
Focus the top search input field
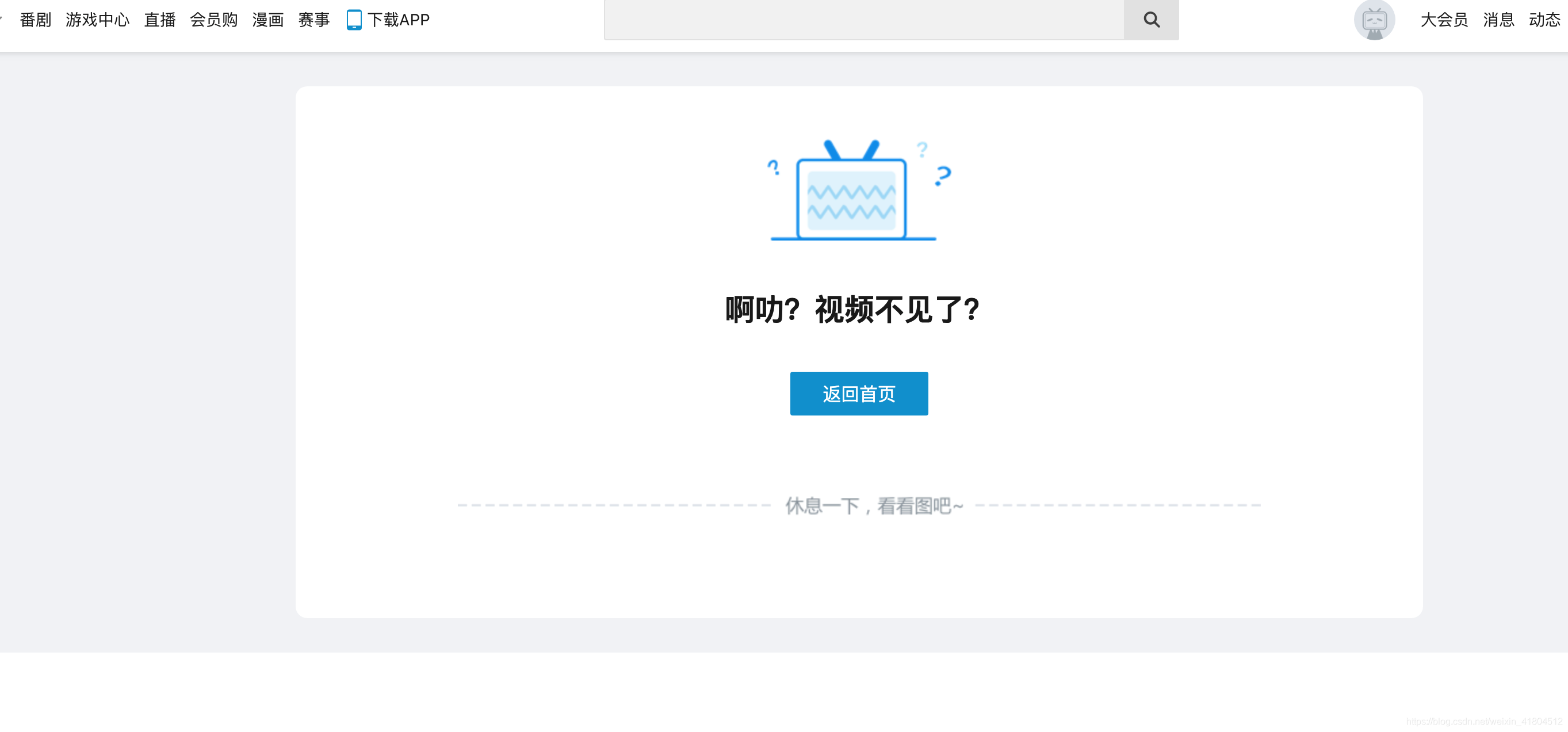[x=863, y=20]
